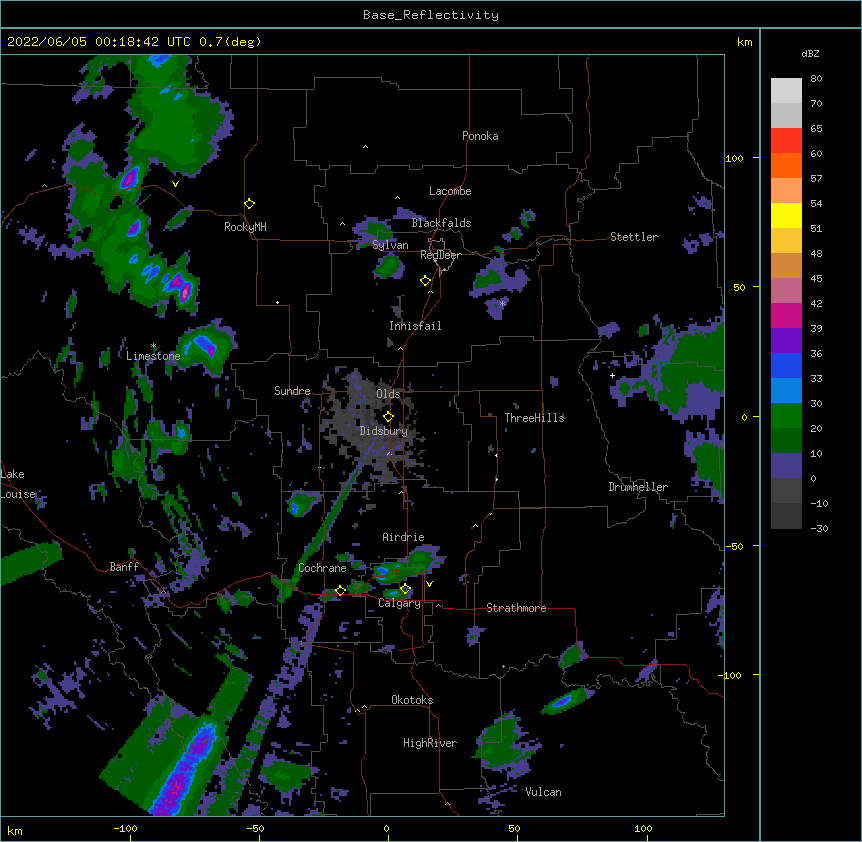Click the 100 km tick on right axis
The image size is (862, 842).
[734, 158]
